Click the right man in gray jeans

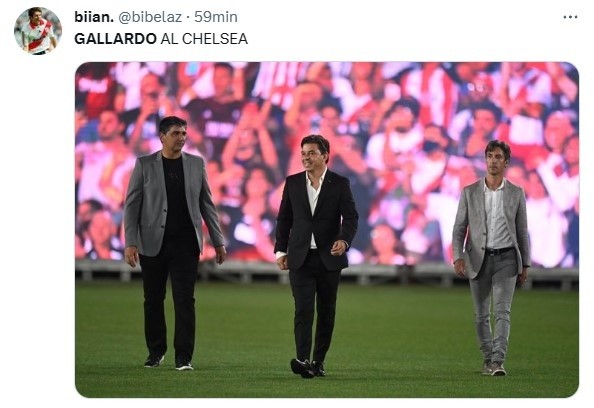coord(491,258)
